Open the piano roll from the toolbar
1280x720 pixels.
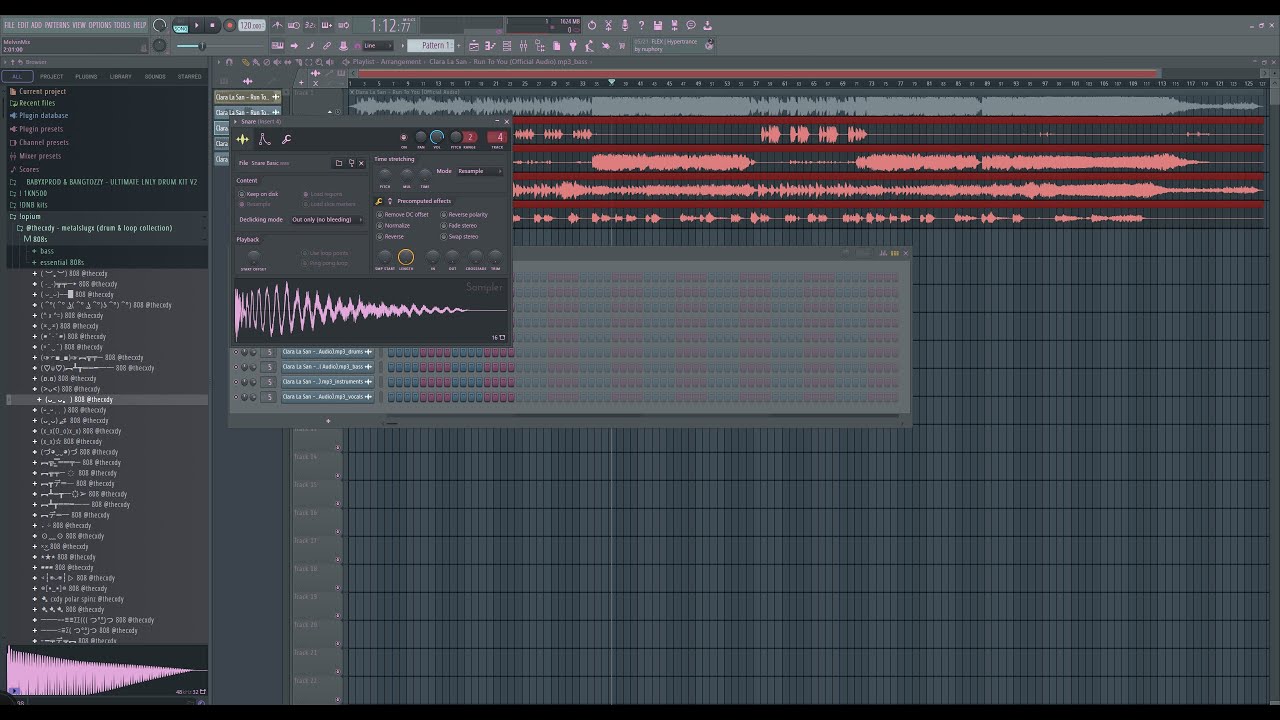491,45
